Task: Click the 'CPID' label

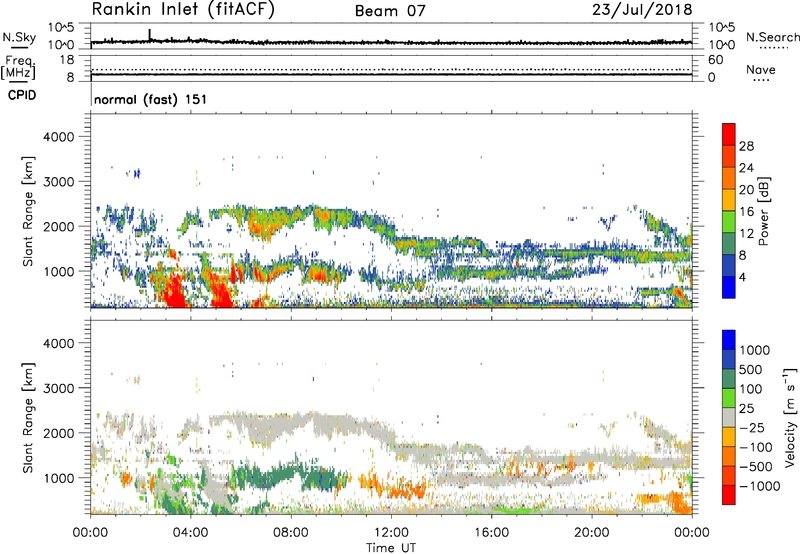Action: pos(21,95)
